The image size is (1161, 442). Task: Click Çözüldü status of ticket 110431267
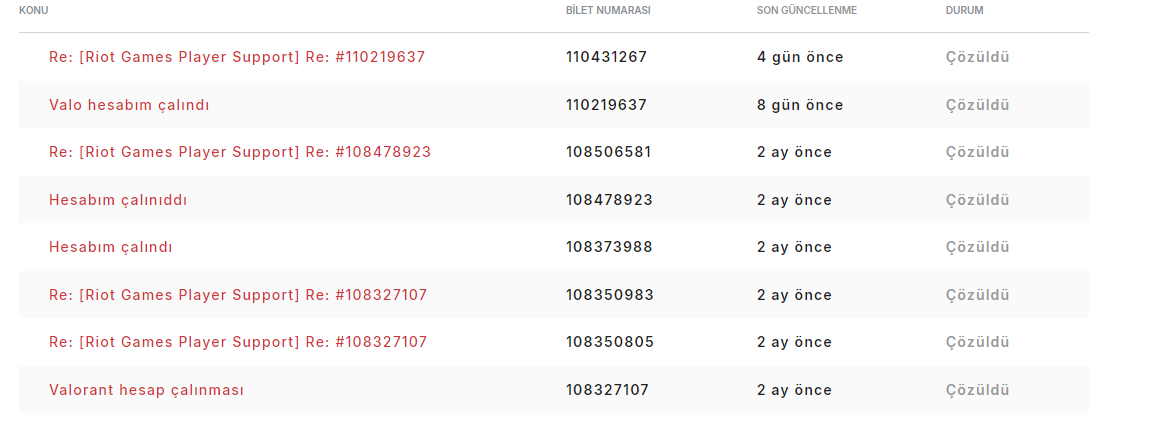tap(977, 57)
